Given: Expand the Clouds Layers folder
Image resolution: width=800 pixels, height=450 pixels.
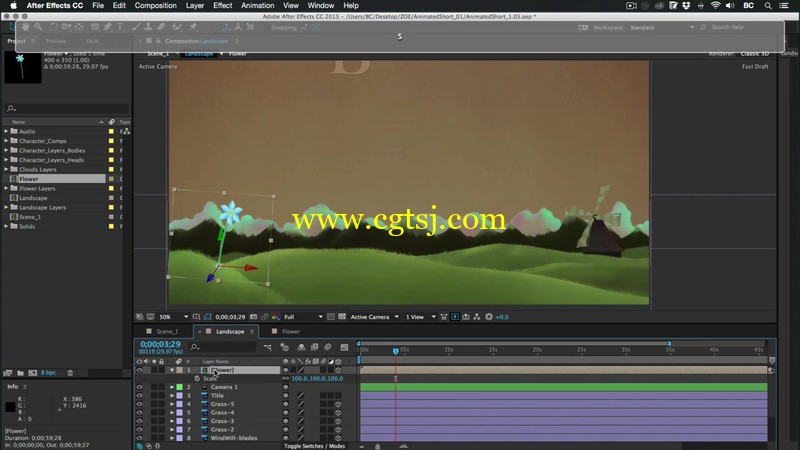Looking at the screenshot, I should pyautogui.click(x=6, y=169).
